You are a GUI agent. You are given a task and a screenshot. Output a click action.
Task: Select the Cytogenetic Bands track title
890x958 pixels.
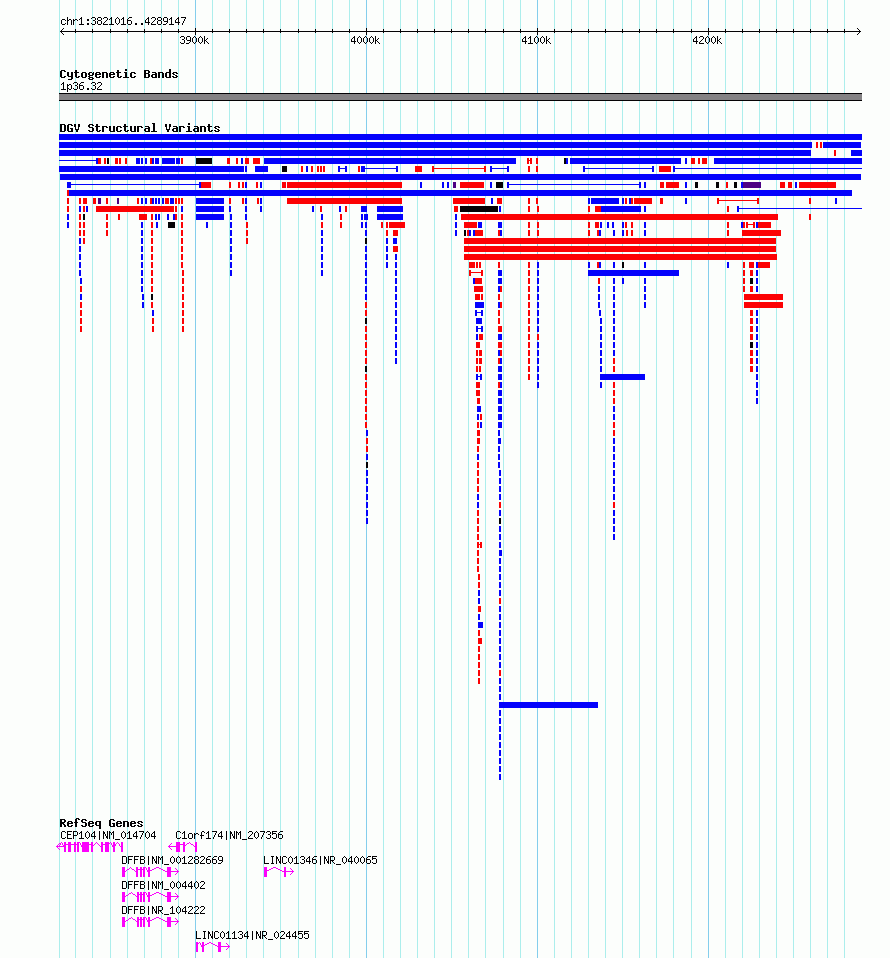119,74
